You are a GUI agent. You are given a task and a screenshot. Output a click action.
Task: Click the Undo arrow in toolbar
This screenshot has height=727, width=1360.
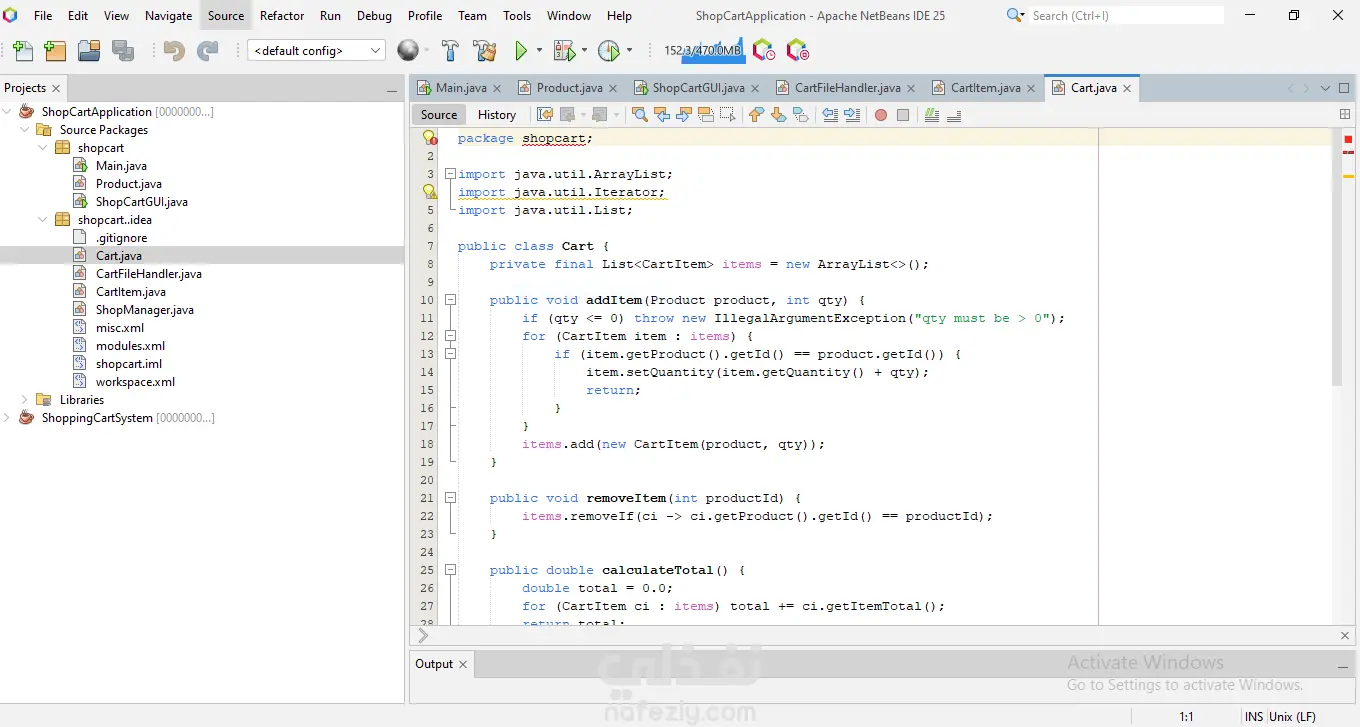tap(174, 51)
